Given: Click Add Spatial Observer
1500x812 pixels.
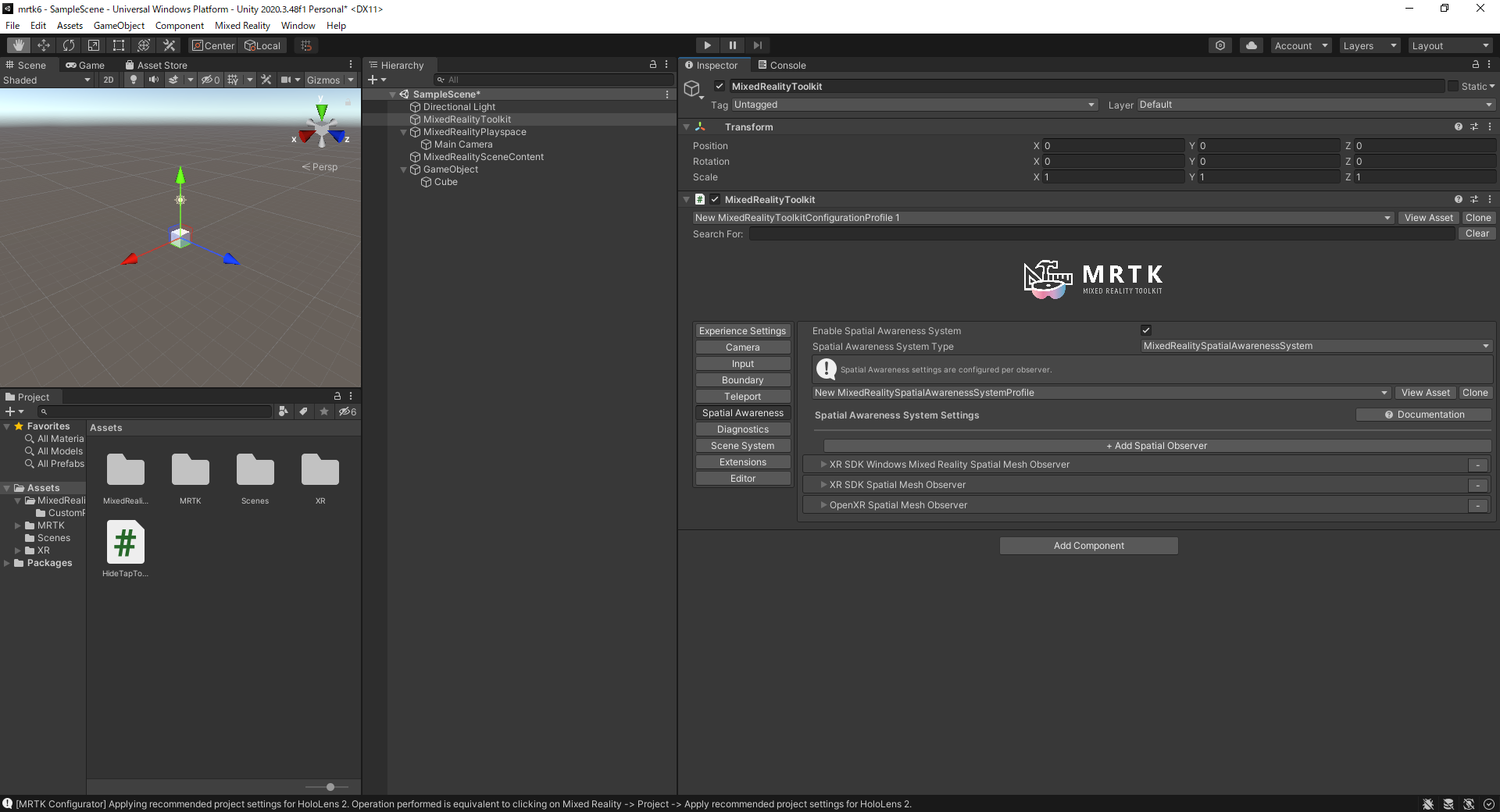Looking at the screenshot, I should [x=1157, y=446].
